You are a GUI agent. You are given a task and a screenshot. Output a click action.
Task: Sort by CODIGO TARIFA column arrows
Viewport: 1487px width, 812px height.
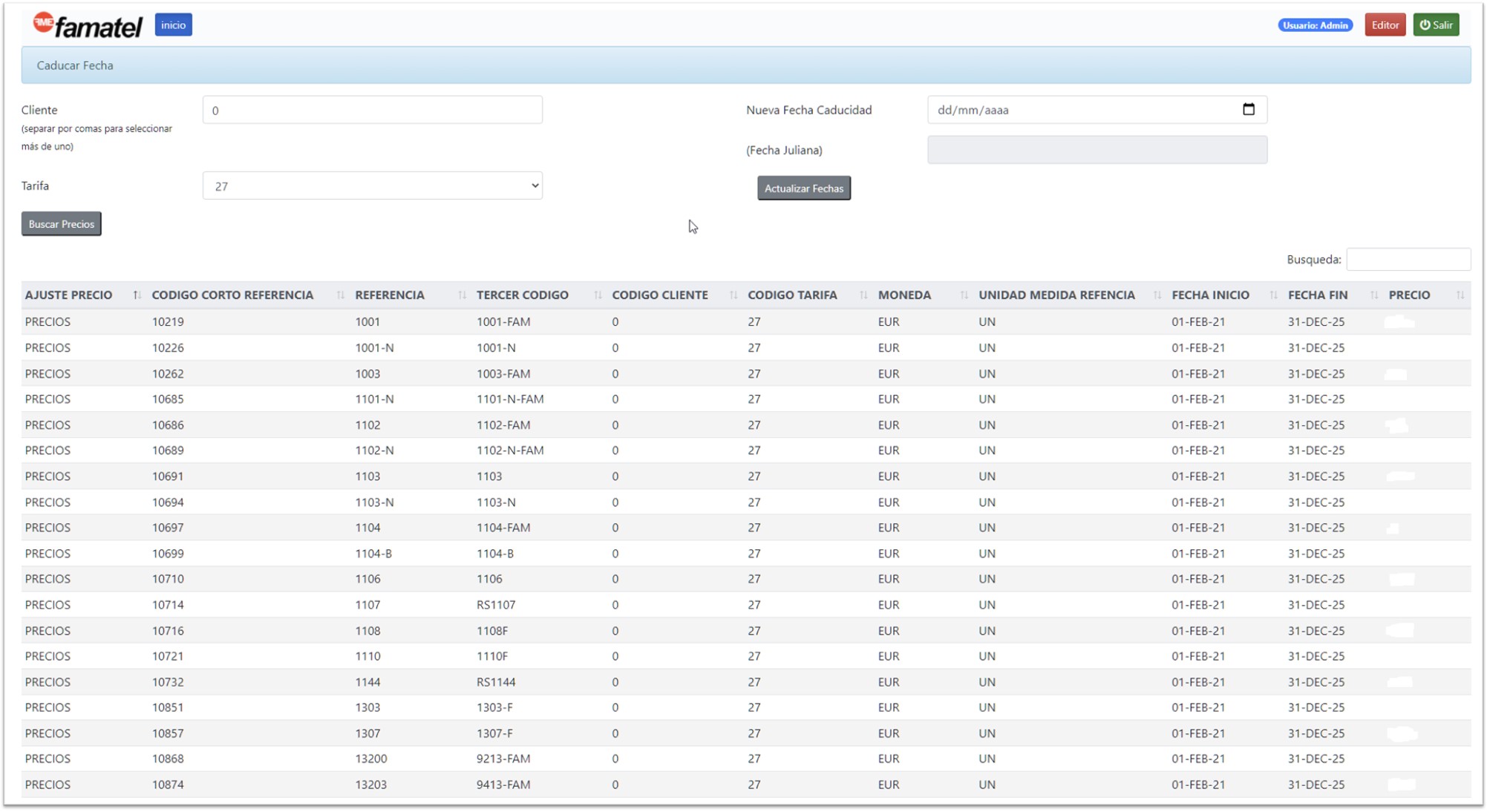pyautogui.click(x=863, y=295)
